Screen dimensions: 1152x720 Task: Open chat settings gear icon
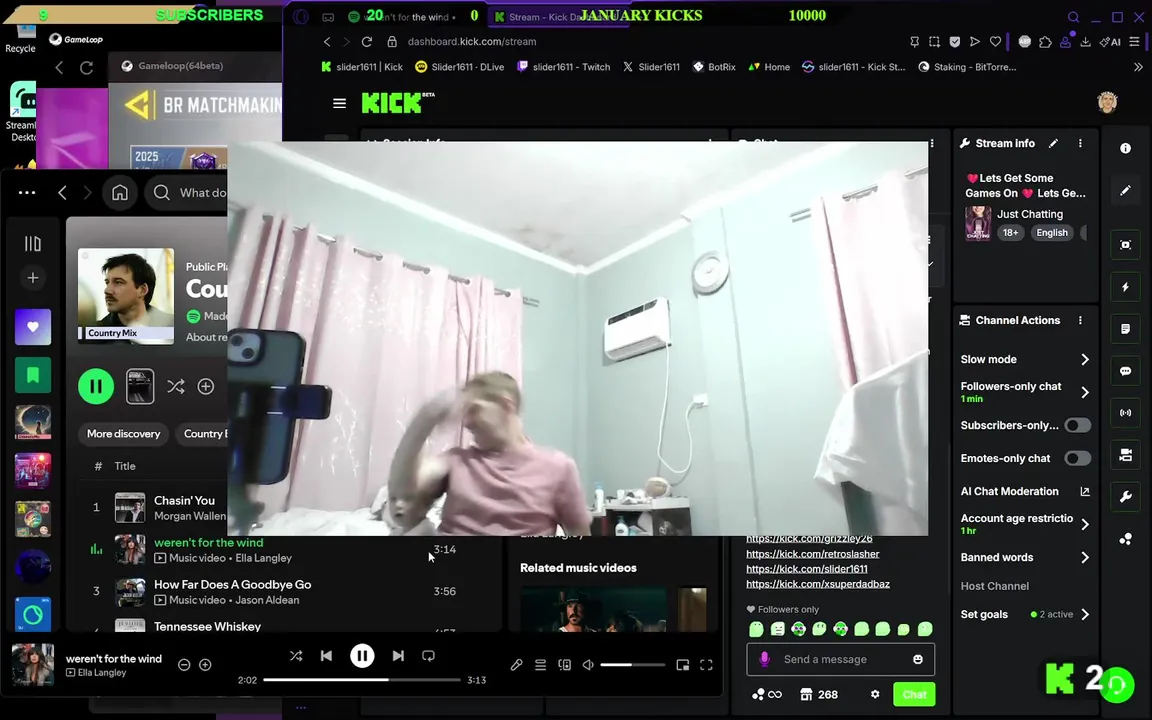click(874, 694)
